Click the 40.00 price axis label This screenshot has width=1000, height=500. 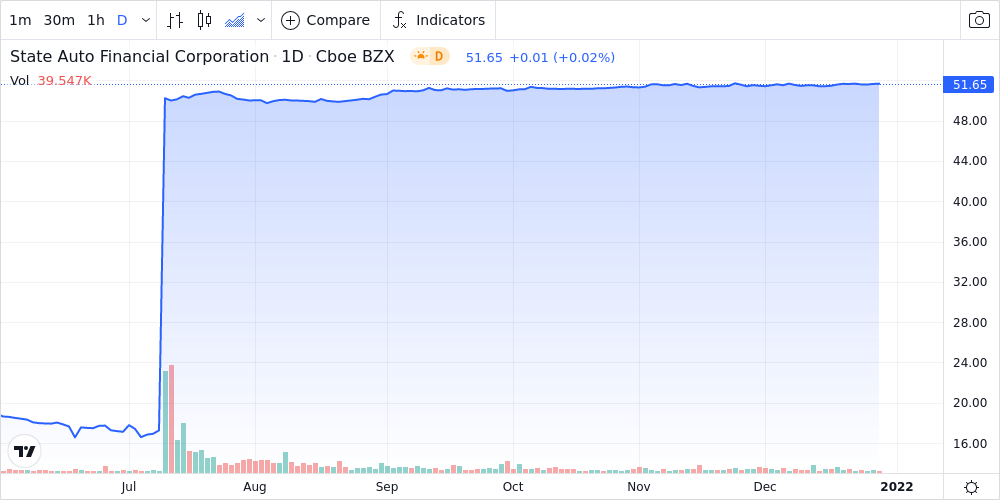click(x=969, y=202)
